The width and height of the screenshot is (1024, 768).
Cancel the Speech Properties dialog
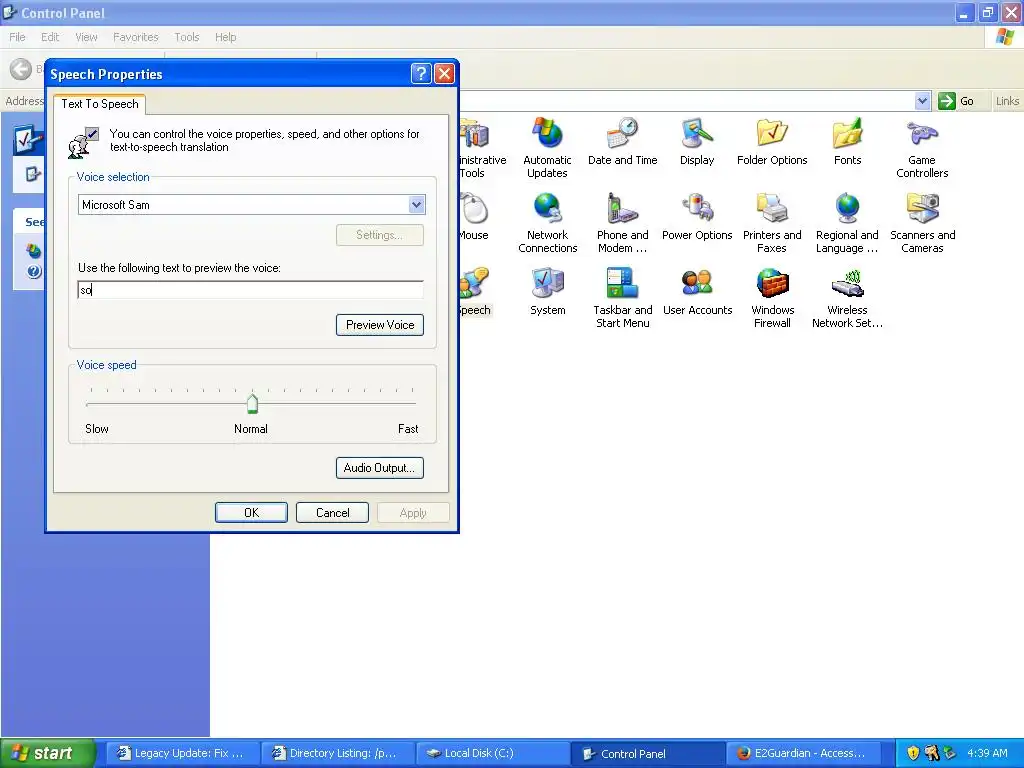tap(332, 513)
